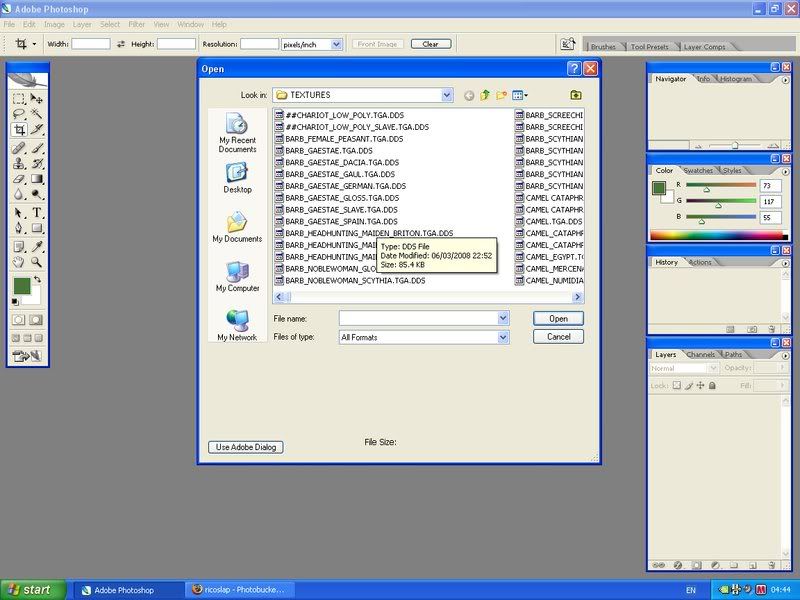Expand the Look in folder dropdown
This screenshot has width=800, height=600.
446,95
